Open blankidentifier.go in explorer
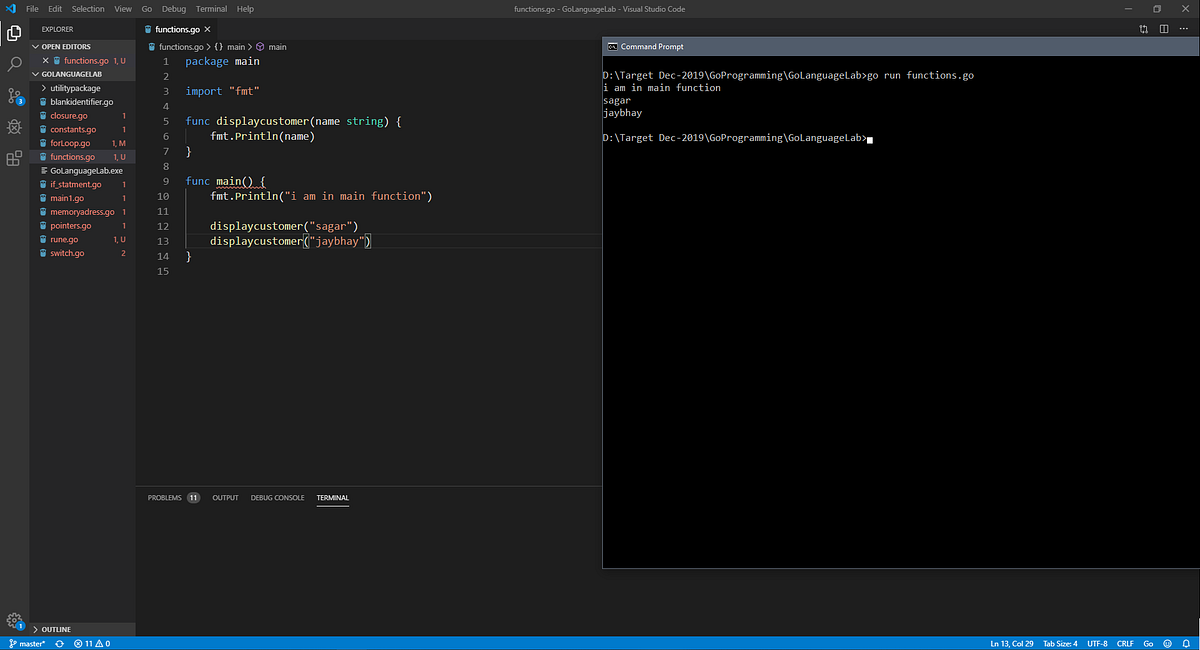 point(82,102)
